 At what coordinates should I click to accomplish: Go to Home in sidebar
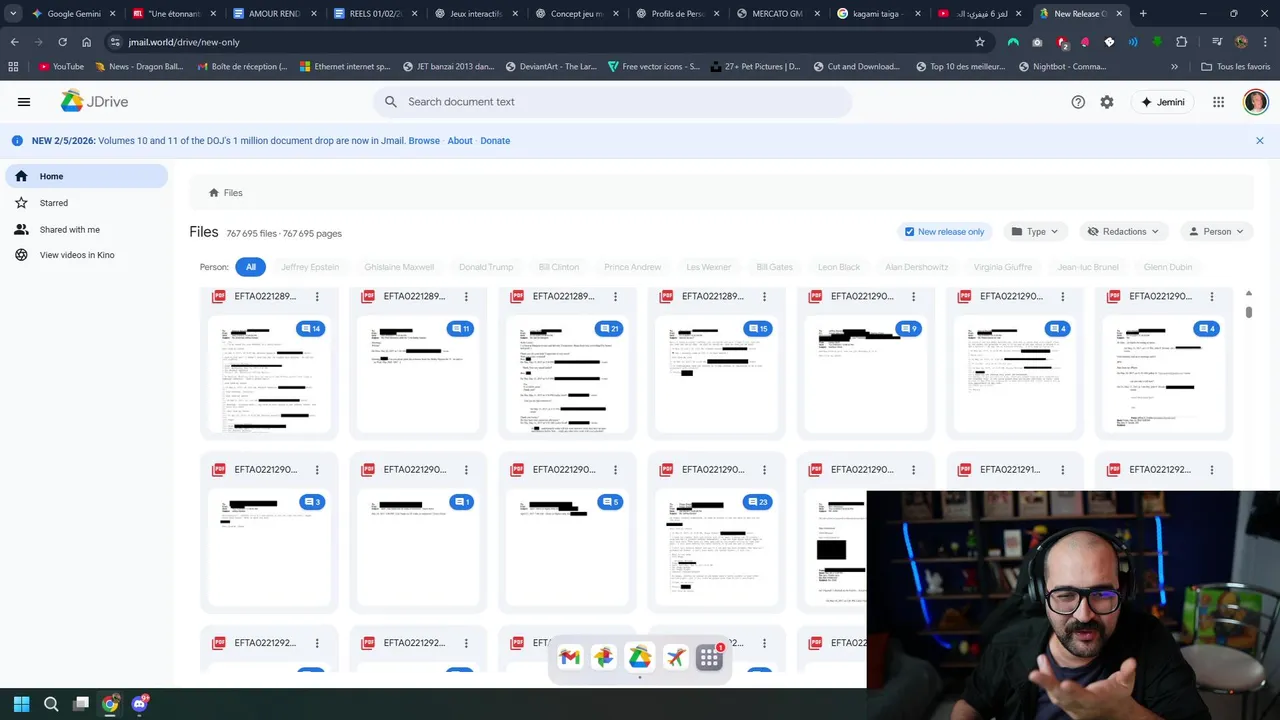tap(86, 176)
